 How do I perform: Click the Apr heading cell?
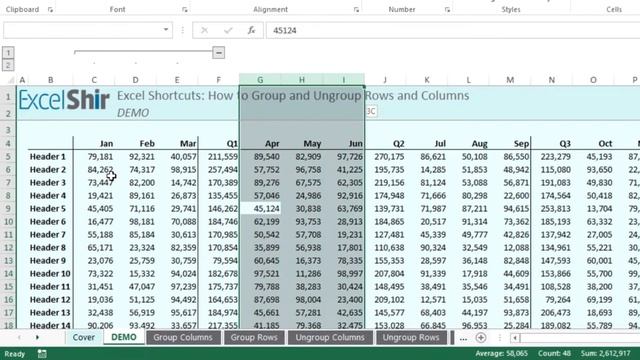pos(260,144)
